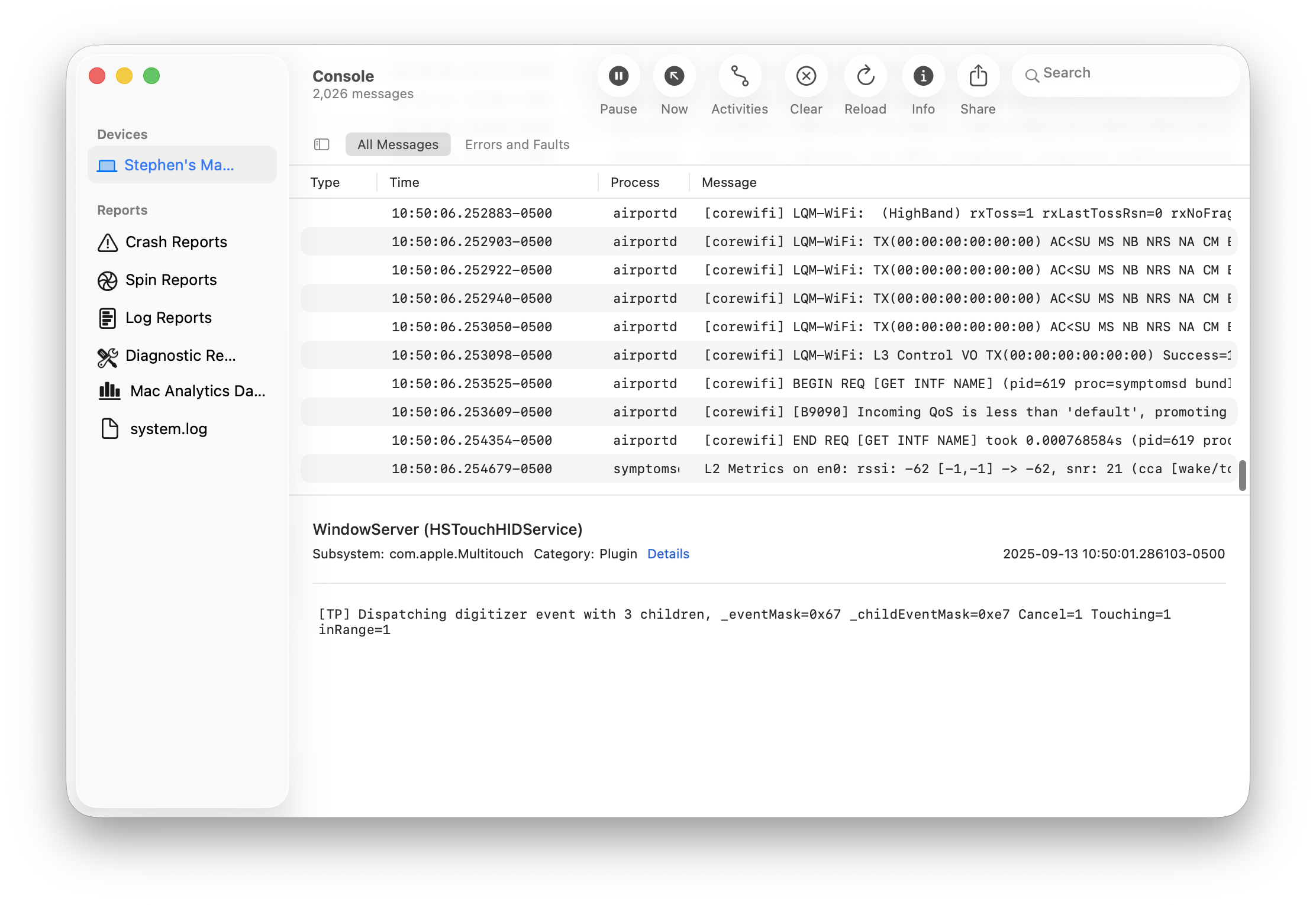The width and height of the screenshot is (1316, 905).
Task: Jump to Now in log
Action: pyautogui.click(x=674, y=76)
